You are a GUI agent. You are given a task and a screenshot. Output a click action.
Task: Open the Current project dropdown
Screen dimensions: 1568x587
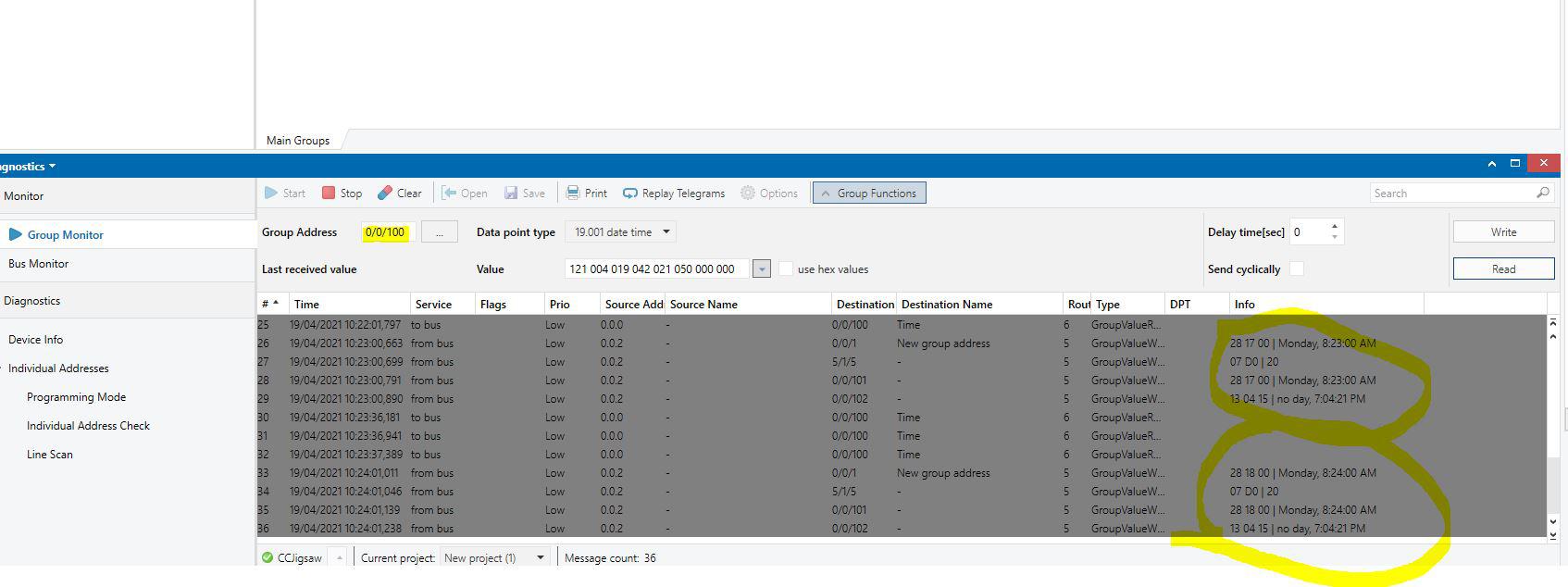540,557
